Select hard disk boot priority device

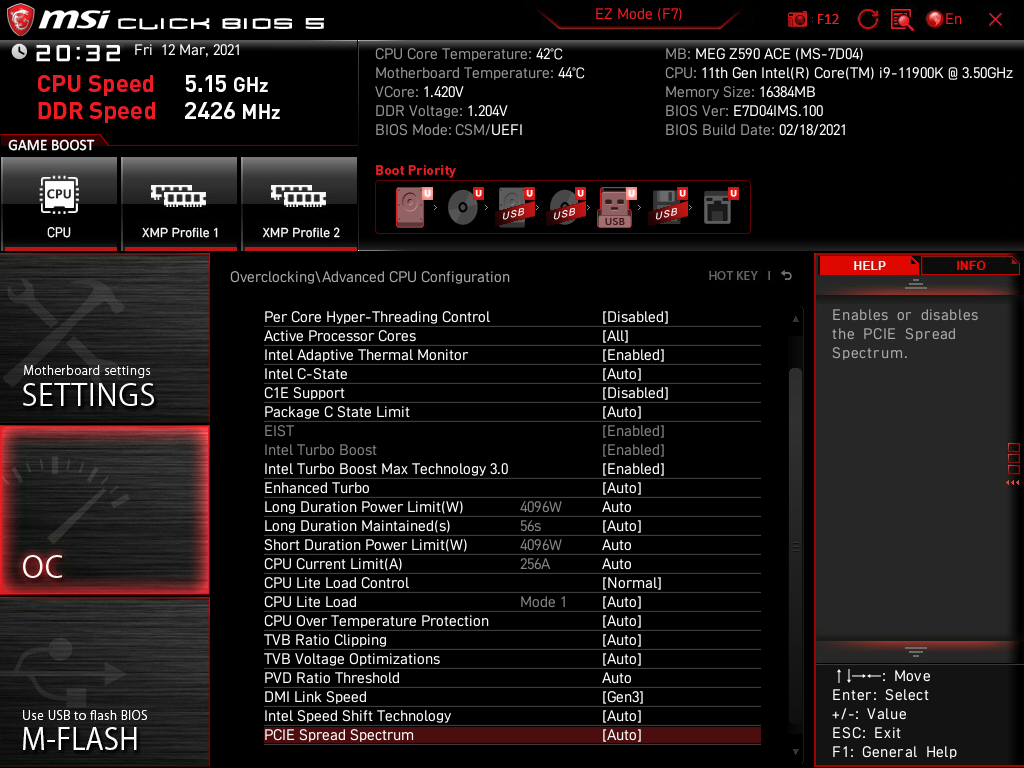(413, 207)
